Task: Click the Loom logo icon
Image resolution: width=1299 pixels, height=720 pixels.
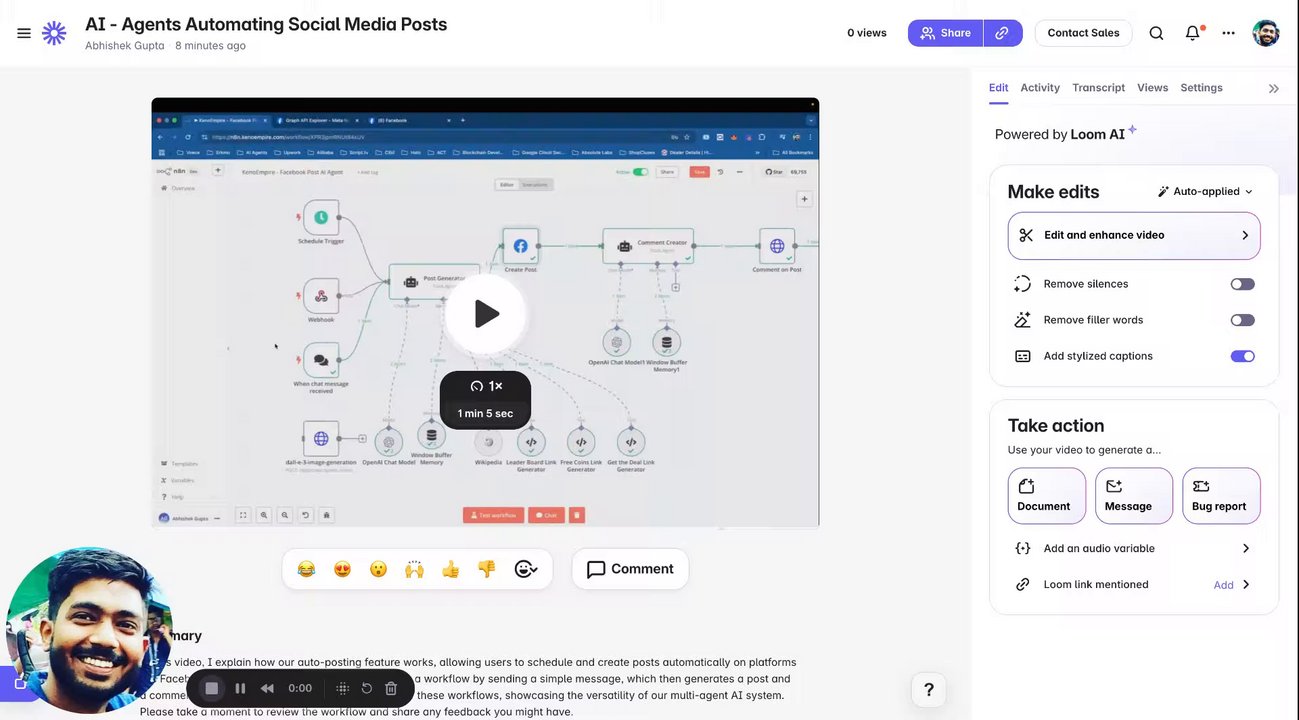Action: (54, 33)
